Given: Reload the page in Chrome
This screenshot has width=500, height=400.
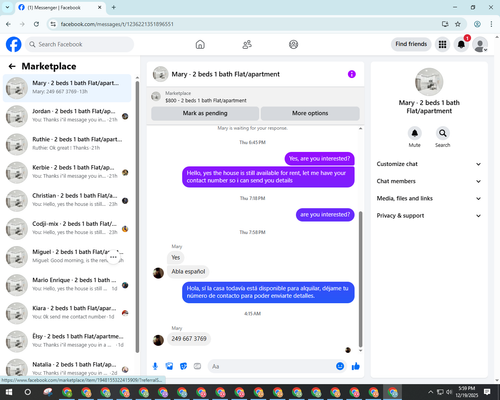Looking at the screenshot, I should point(36,24).
